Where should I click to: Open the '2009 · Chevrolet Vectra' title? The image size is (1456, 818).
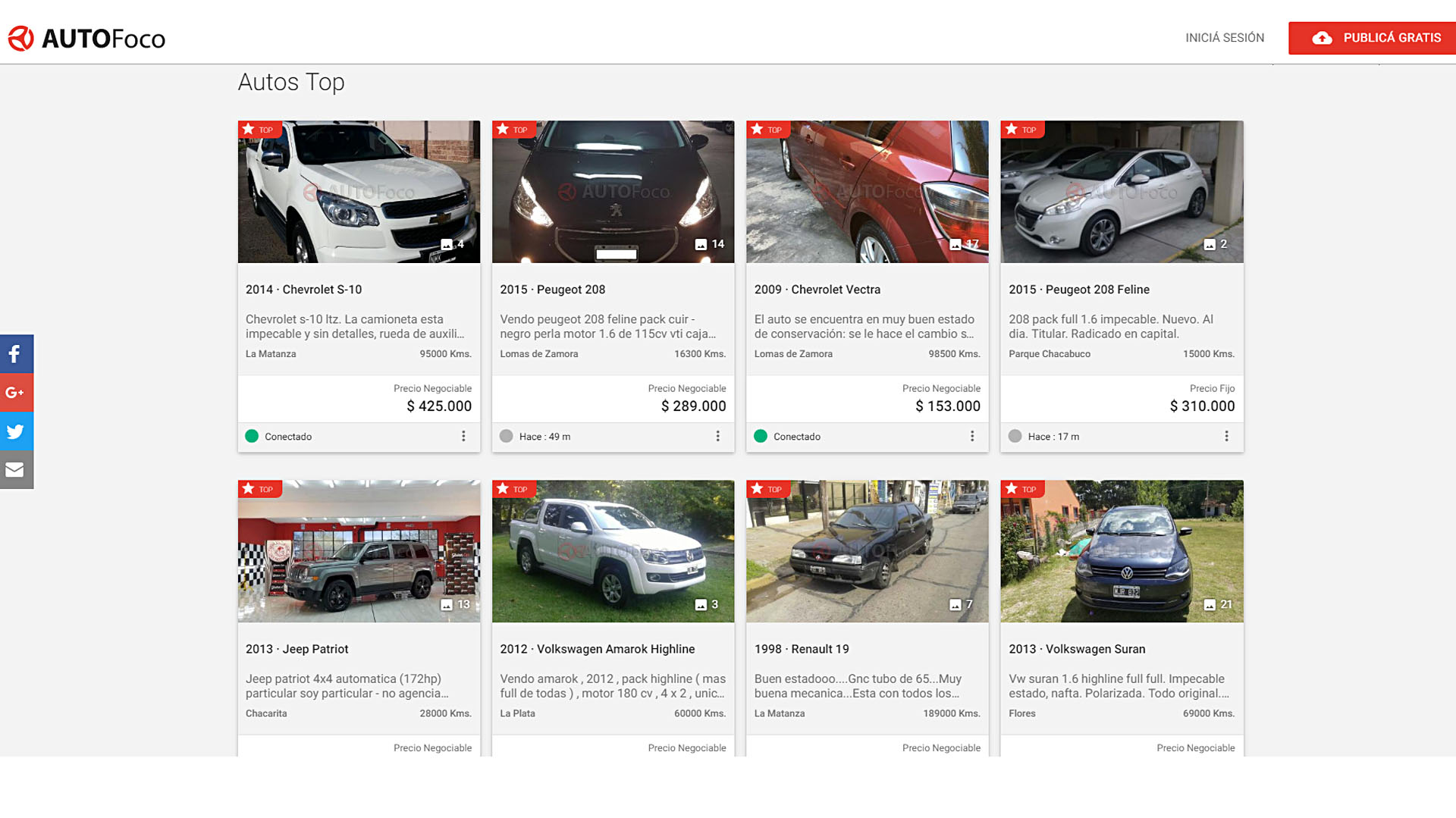(817, 290)
